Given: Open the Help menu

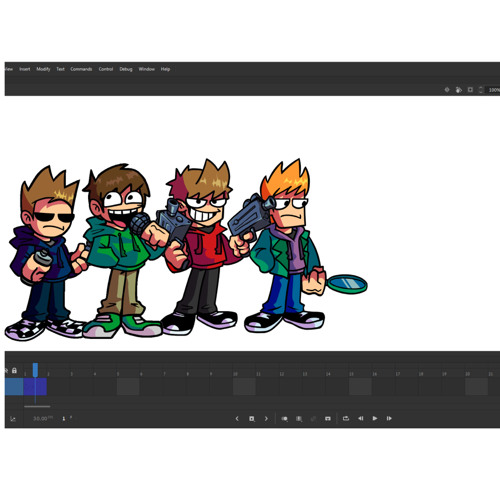Looking at the screenshot, I should pos(165,69).
